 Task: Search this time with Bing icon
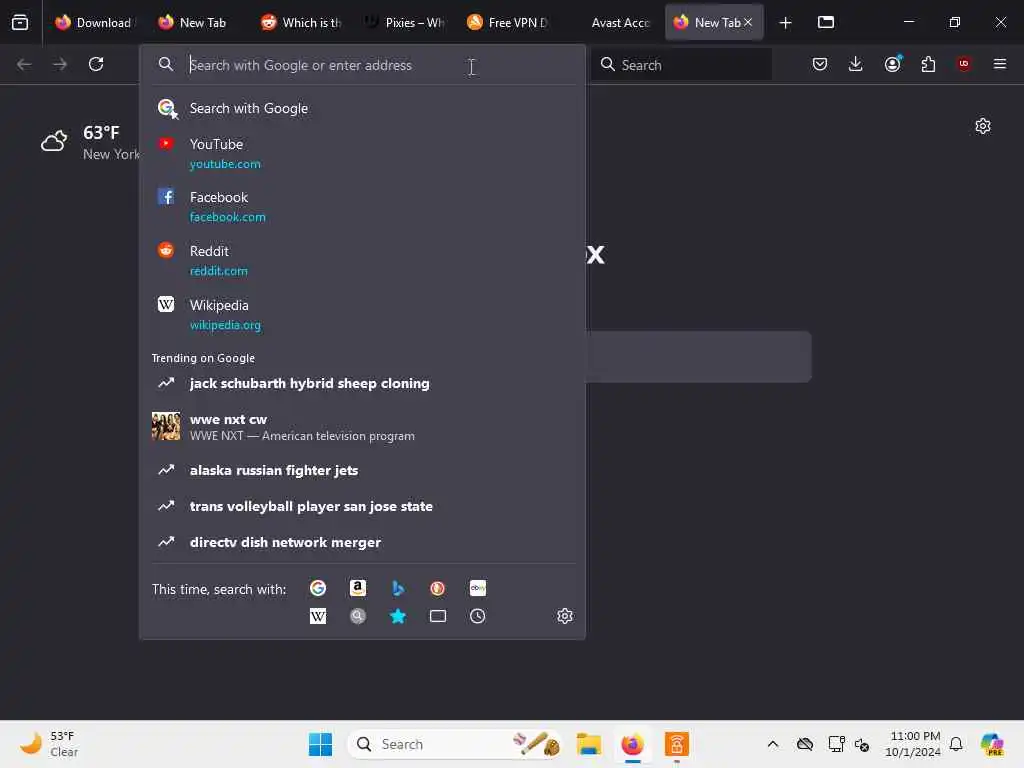tap(398, 588)
